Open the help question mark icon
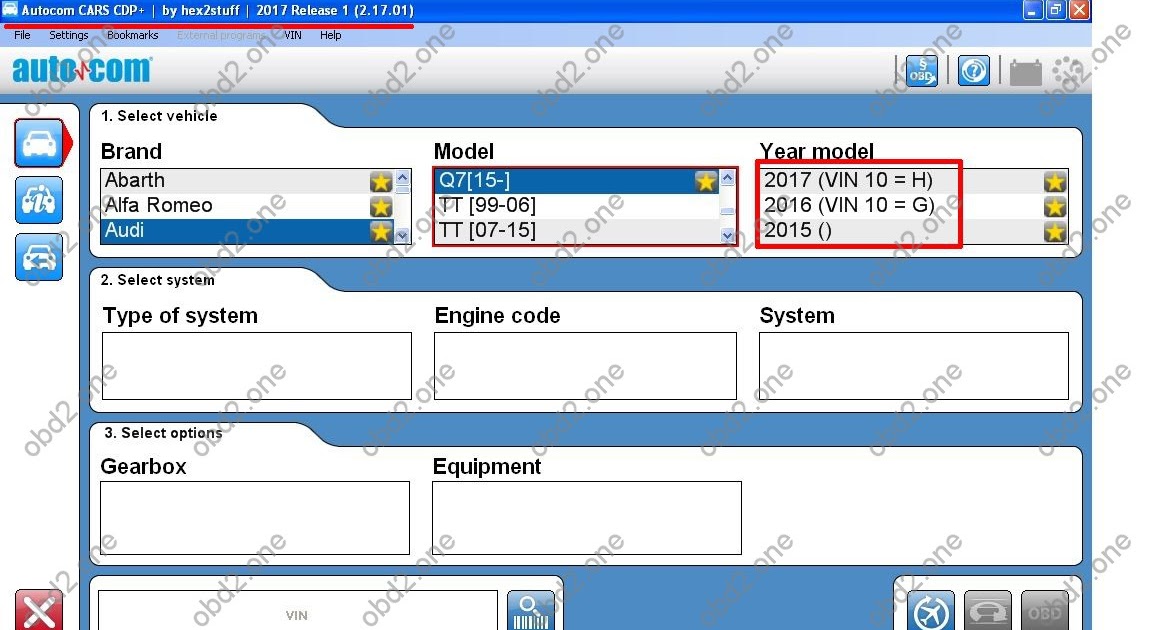 click(x=973, y=71)
